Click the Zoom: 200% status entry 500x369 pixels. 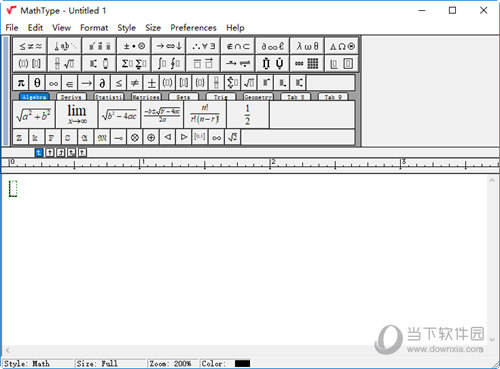click(x=170, y=364)
